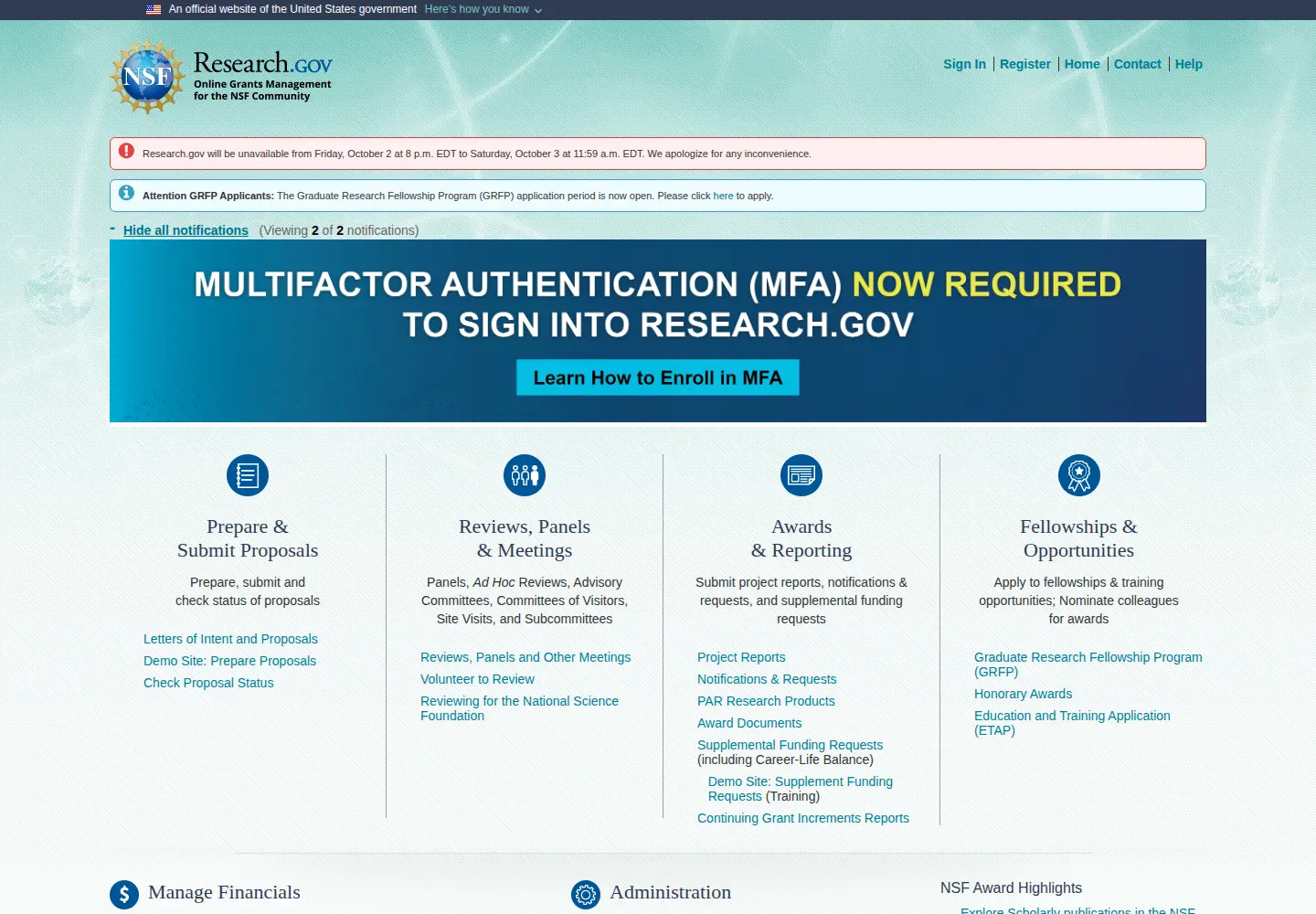Image resolution: width=1316 pixels, height=914 pixels.
Task: Open Supplemental Funding Requests link
Action: 790,745
